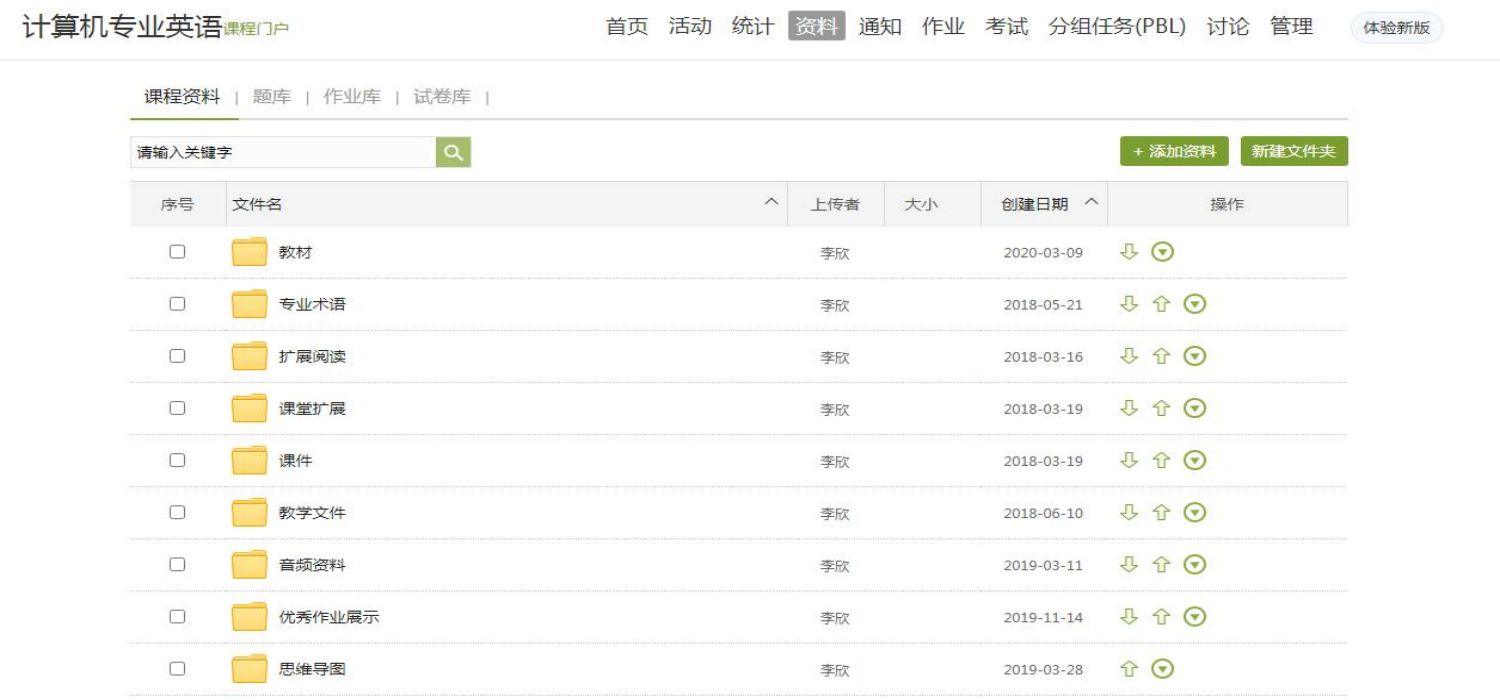Open more actions dropdown for 教材
Screen dimensions: 1500x700
1162,252
